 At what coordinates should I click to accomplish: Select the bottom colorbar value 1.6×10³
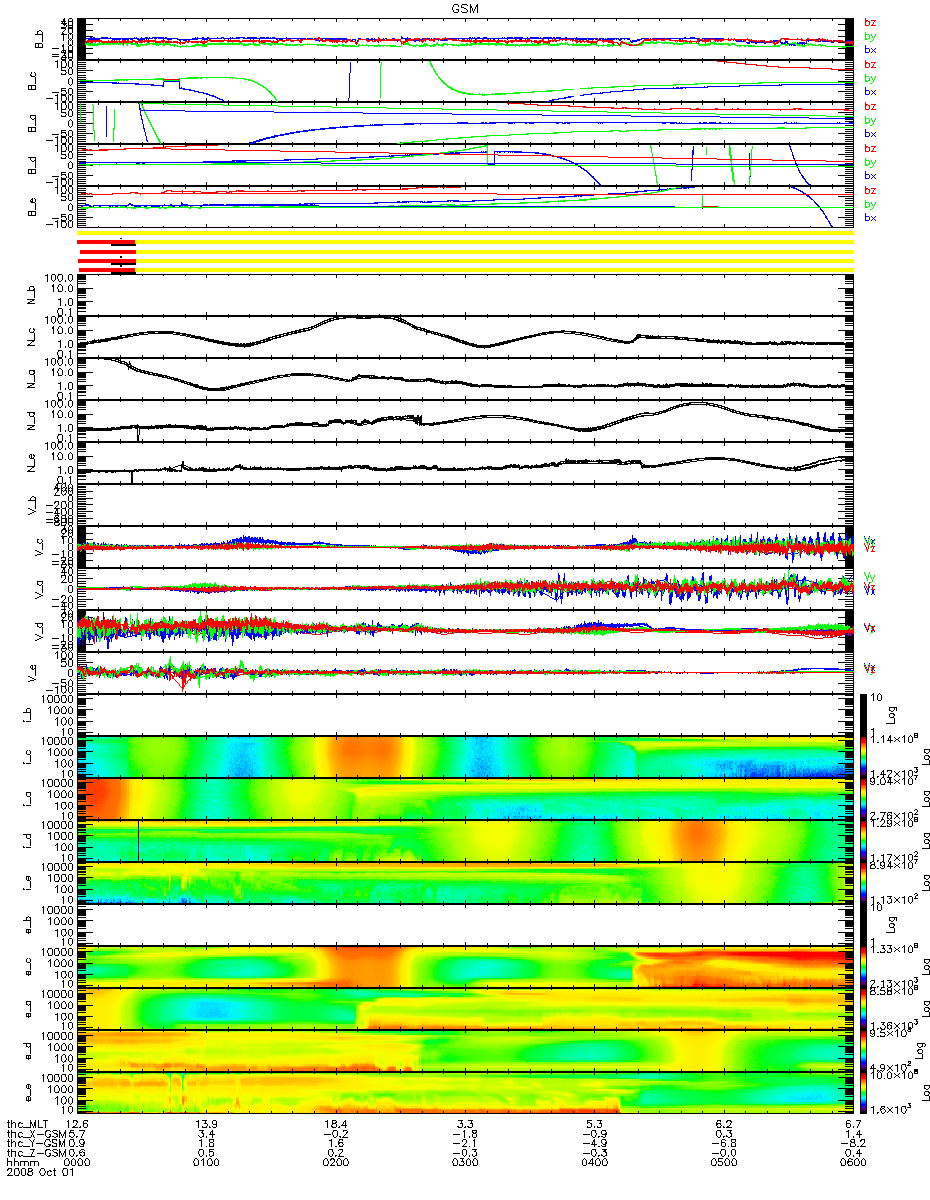click(889, 1111)
